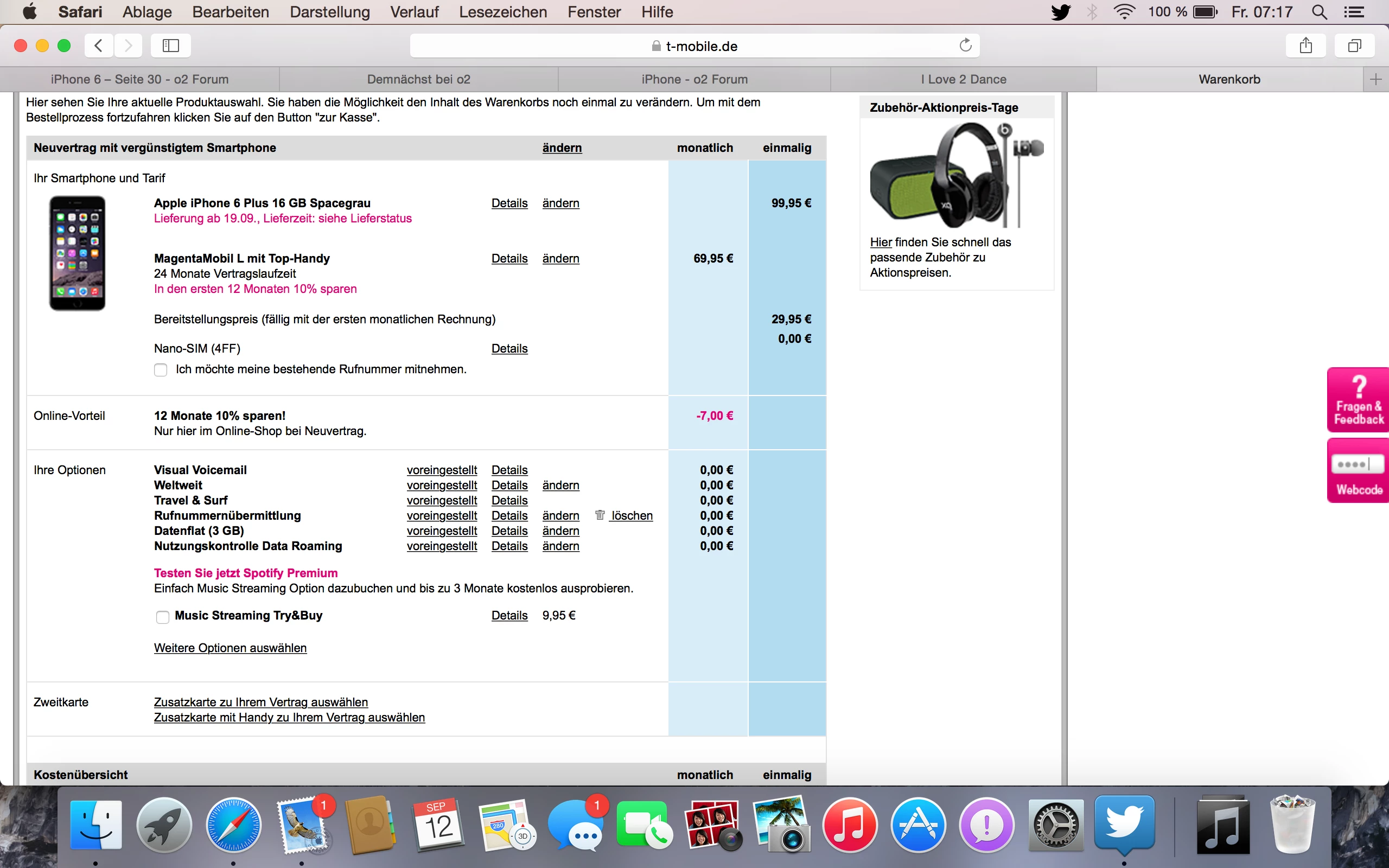Click ändern next to iPhone 6 Plus
This screenshot has height=868, width=1389.
point(560,203)
